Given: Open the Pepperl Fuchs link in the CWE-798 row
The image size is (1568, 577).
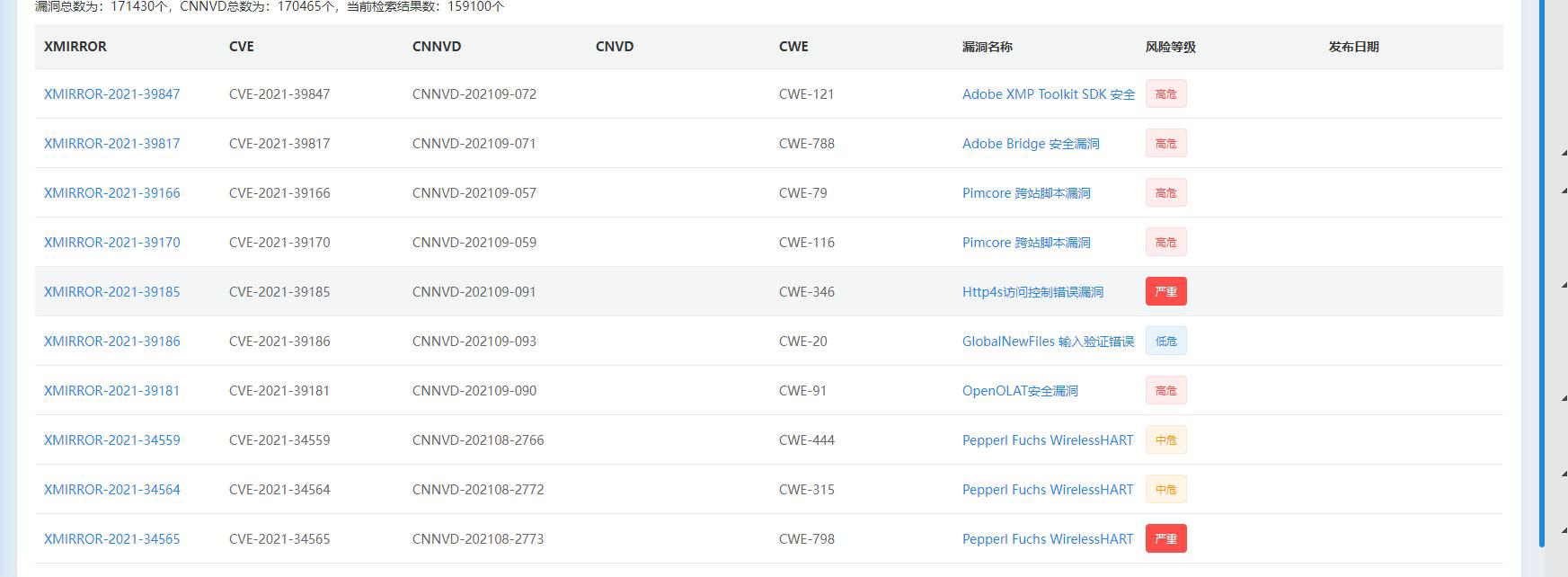Looking at the screenshot, I should [x=1048, y=539].
